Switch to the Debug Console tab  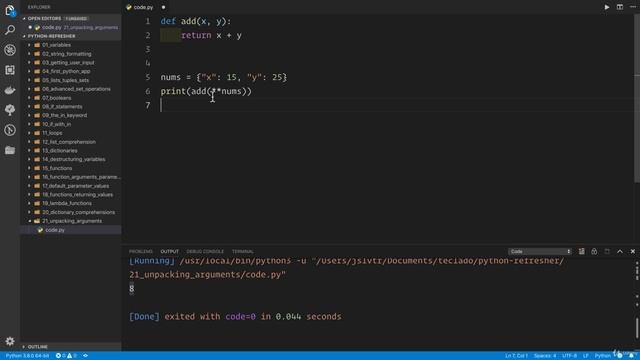205,251
